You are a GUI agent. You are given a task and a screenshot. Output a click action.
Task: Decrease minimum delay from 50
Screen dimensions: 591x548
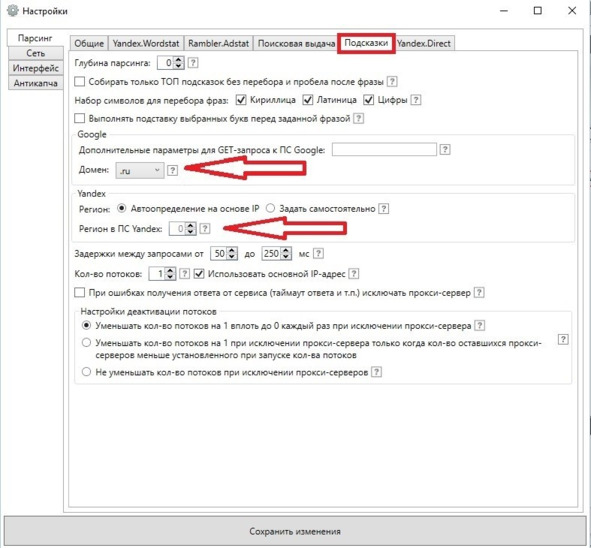(232, 257)
